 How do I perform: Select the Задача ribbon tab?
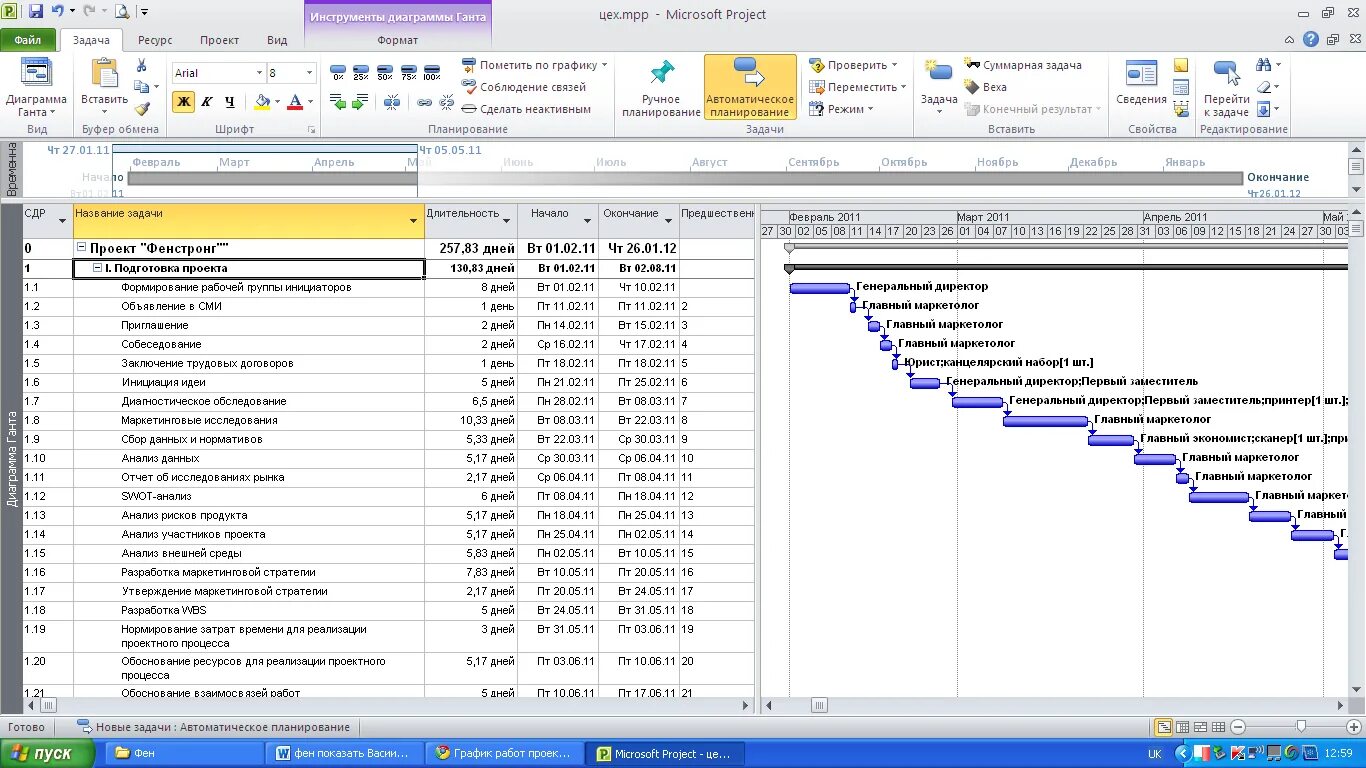click(91, 40)
